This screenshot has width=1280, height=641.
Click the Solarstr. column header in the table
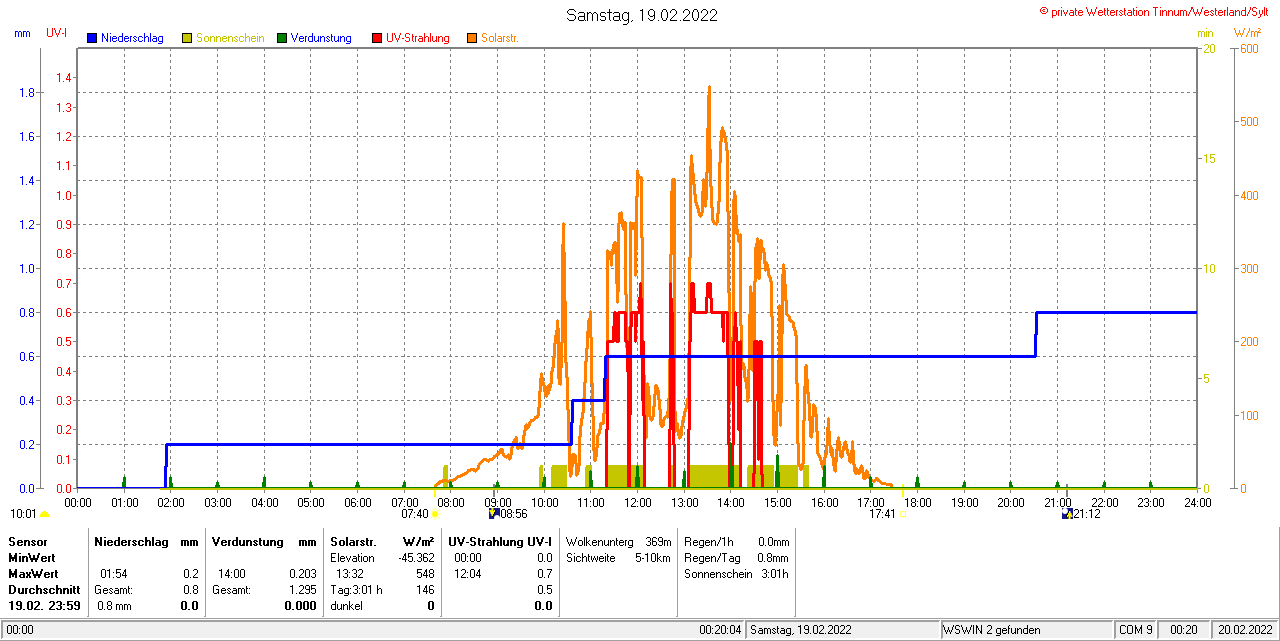[352, 541]
